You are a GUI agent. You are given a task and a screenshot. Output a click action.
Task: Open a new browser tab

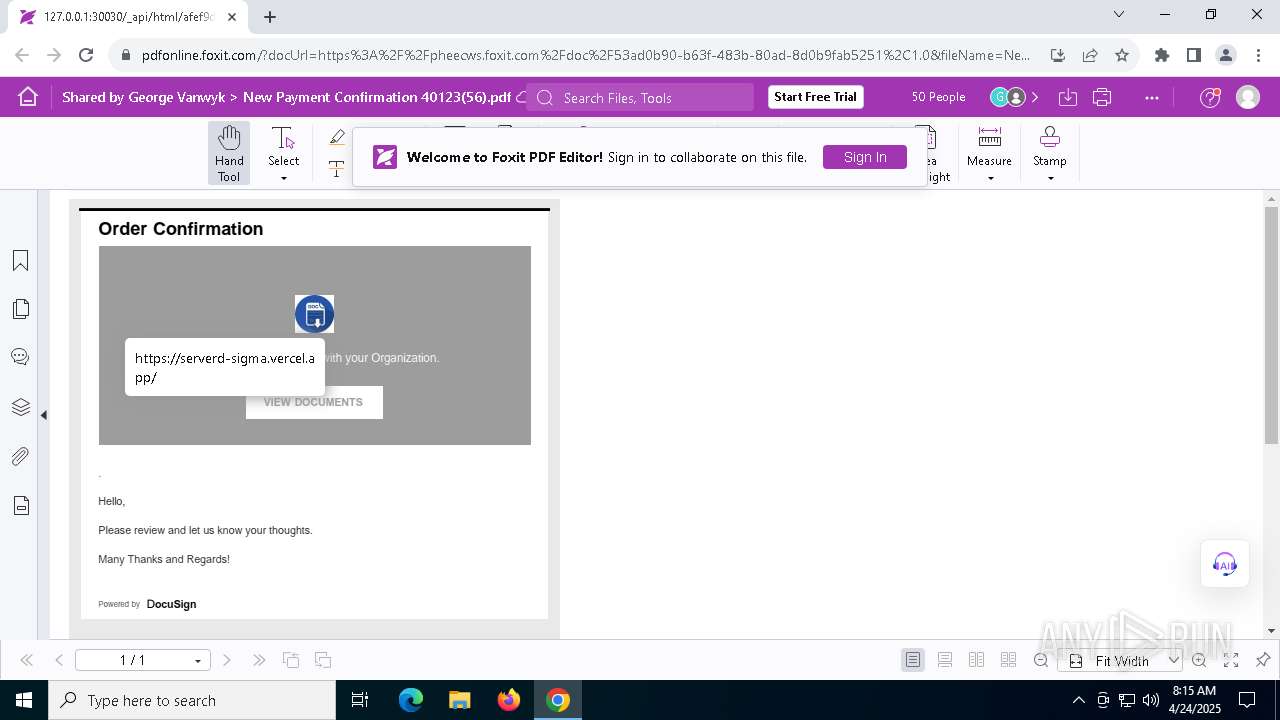point(270,16)
